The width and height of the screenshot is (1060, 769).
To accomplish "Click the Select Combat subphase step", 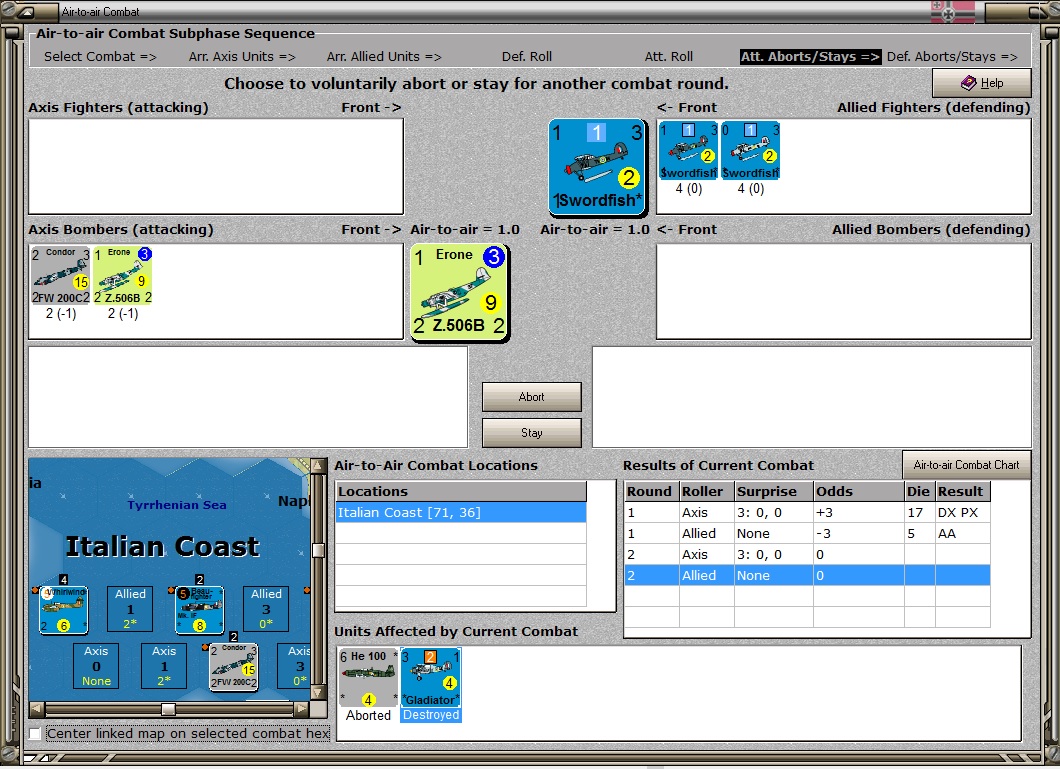I will click(x=100, y=57).
